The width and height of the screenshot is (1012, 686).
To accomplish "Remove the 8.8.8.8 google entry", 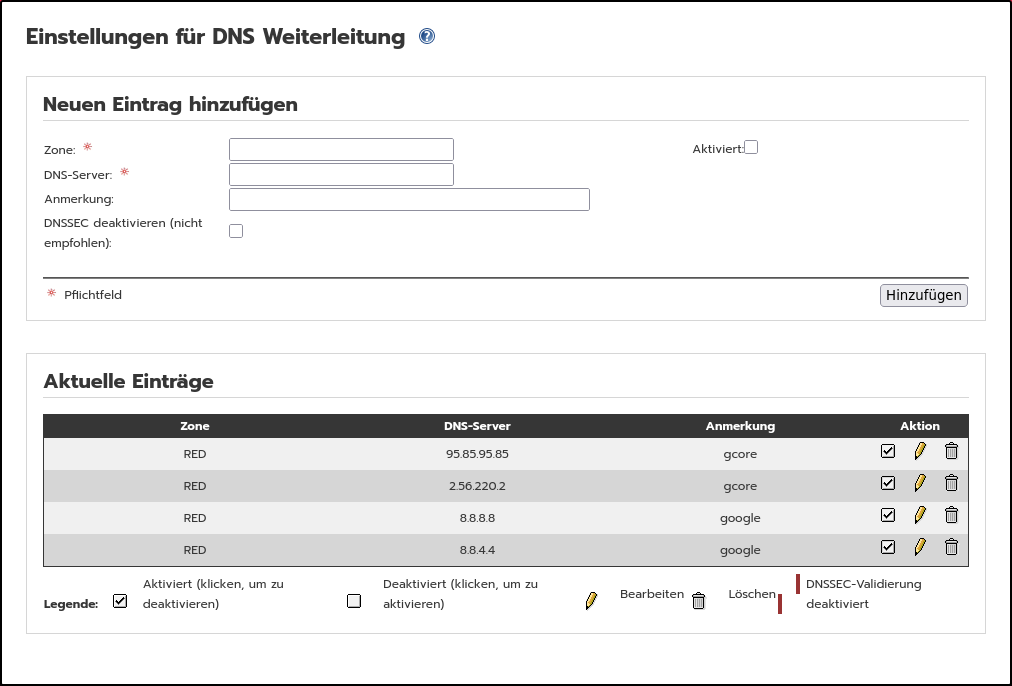I will tap(951, 515).
